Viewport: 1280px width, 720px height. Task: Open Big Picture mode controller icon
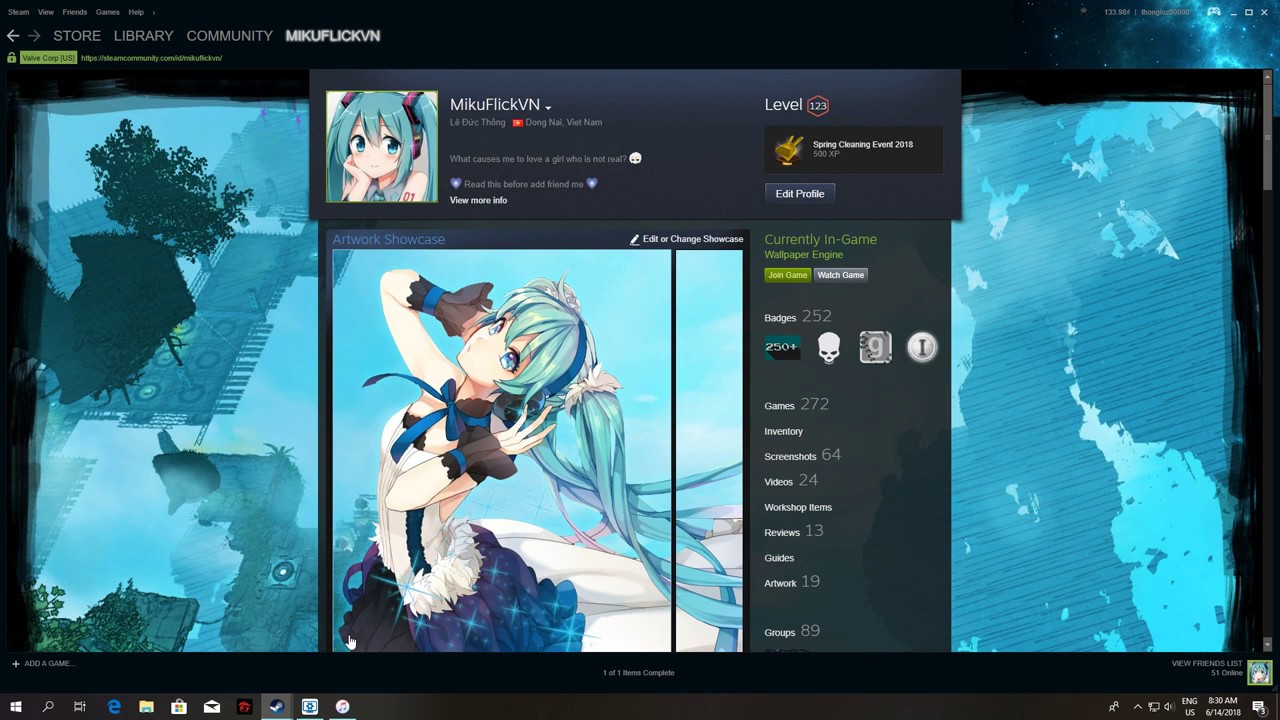1214,12
